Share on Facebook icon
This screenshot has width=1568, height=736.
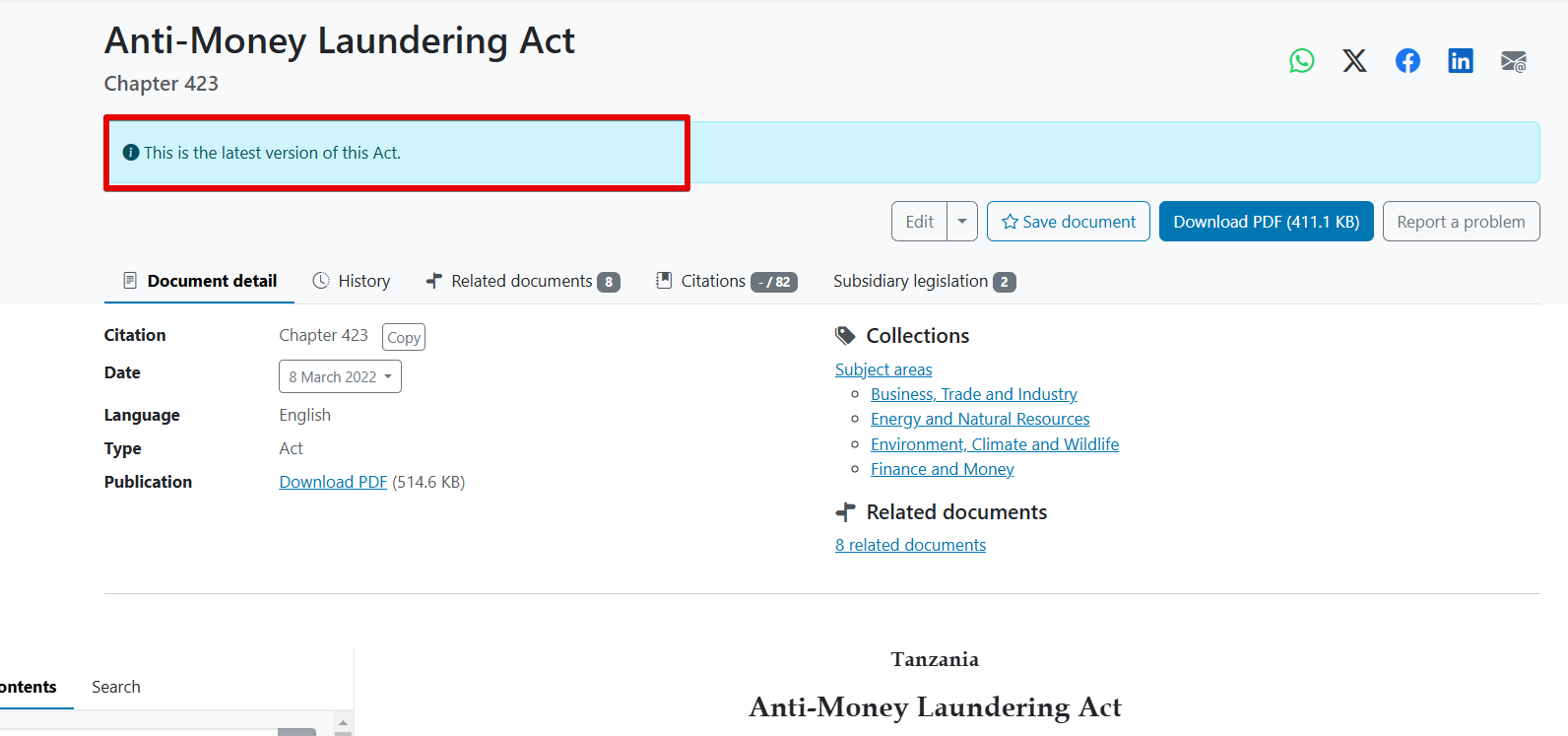[x=1407, y=61]
